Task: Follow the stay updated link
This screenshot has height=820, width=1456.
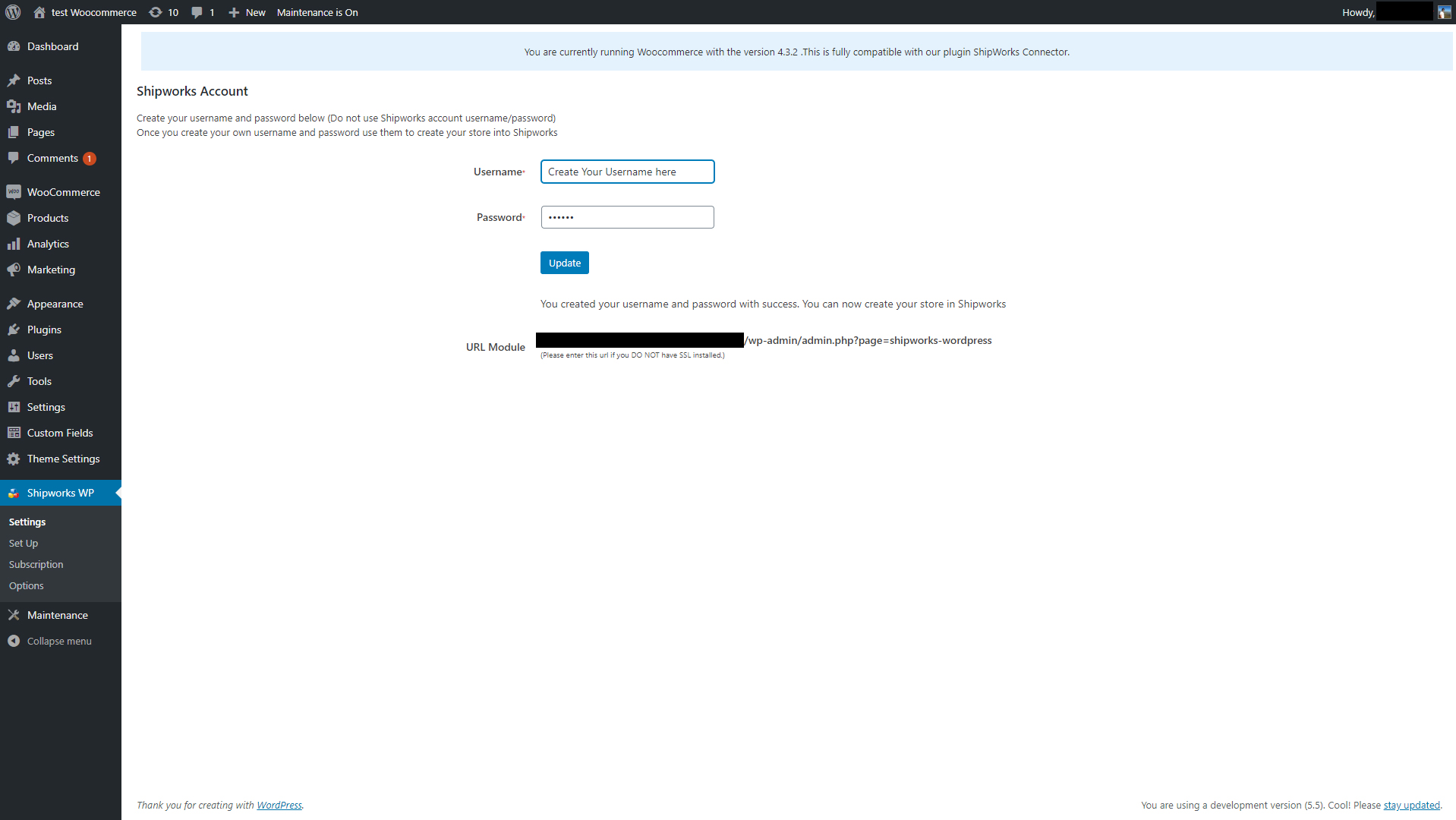Action: tap(1412, 805)
